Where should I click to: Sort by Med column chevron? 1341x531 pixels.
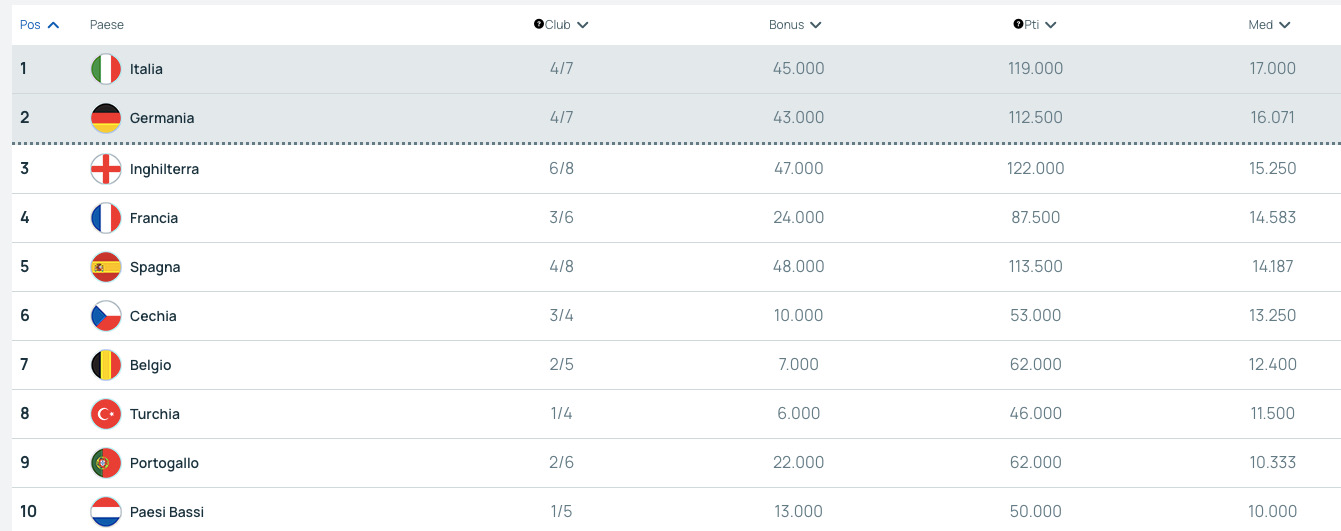1285,25
